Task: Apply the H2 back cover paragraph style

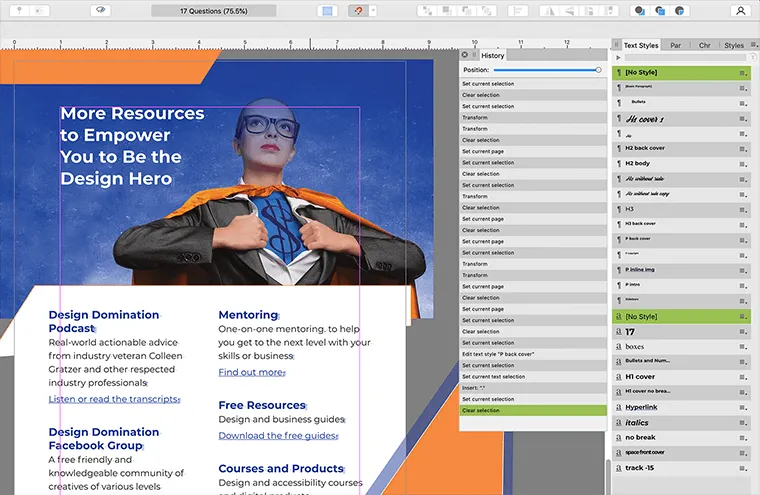Action: pyautogui.click(x=645, y=148)
